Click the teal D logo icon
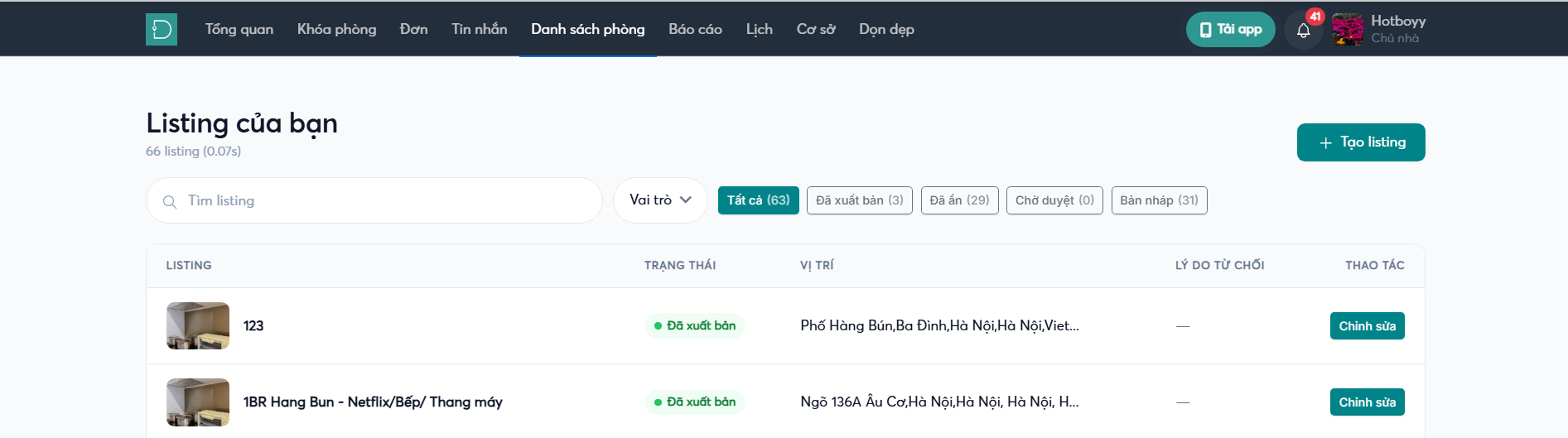This screenshot has width=1568, height=438. [162, 29]
